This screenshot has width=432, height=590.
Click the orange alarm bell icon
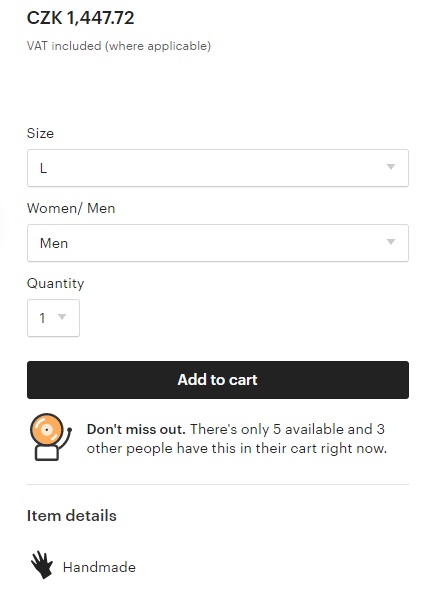(50, 437)
